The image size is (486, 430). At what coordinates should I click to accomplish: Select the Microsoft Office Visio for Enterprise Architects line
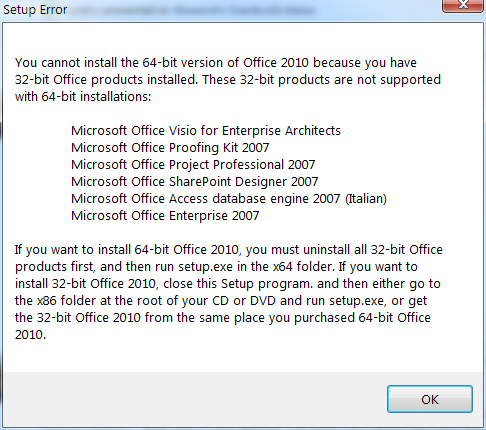pos(206,131)
